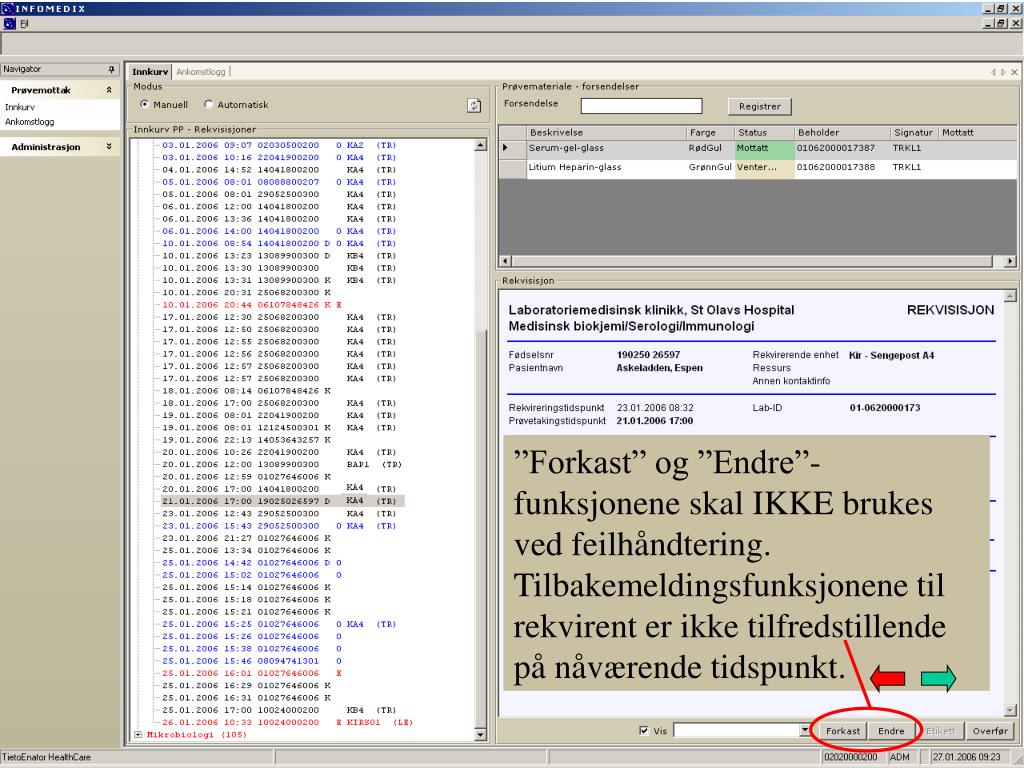Image resolution: width=1024 pixels, height=768 pixels.
Task: Switch to the Innkurv tab
Action: pos(150,72)
